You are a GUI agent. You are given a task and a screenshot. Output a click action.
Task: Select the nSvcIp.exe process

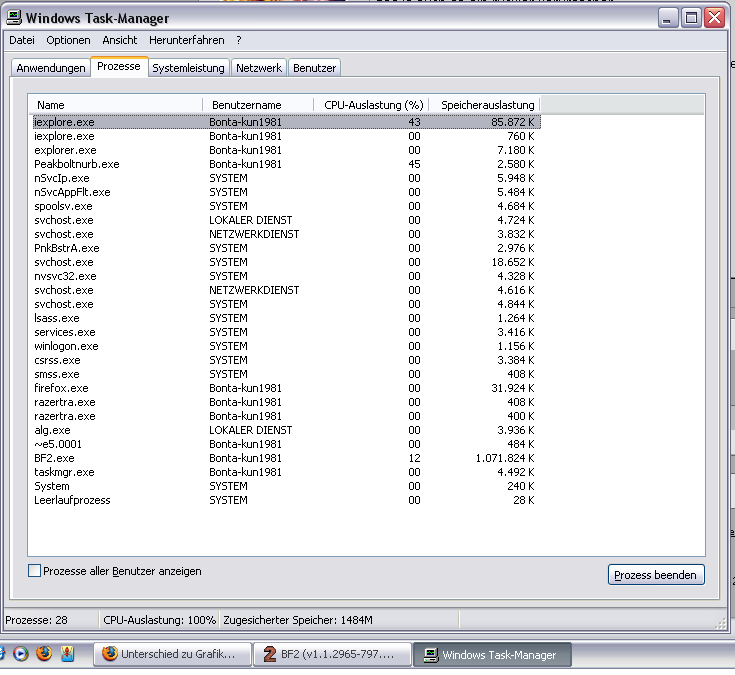[x=286, y=178]
